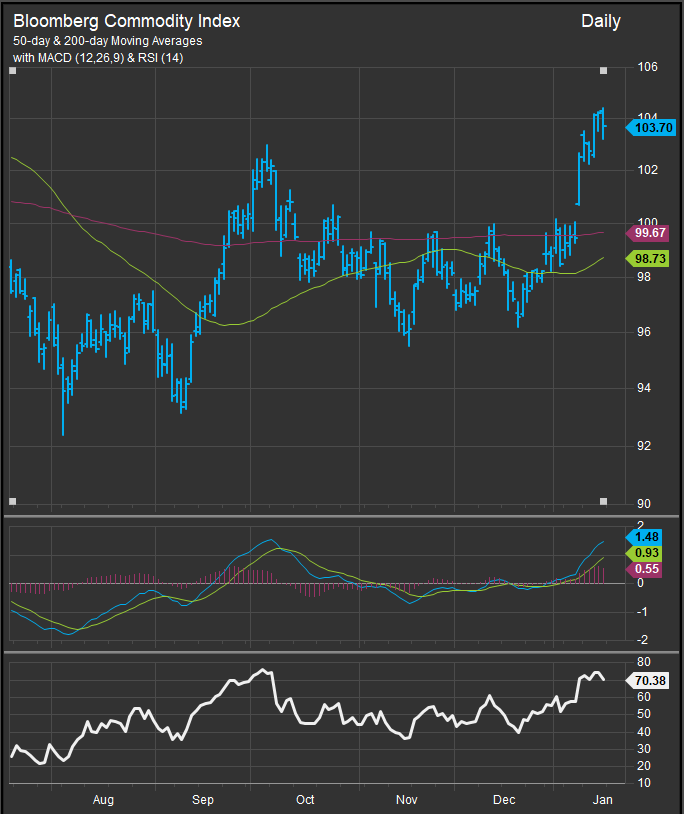
Task: Click the Dec label on the date axis
Action: coord(504,799)
